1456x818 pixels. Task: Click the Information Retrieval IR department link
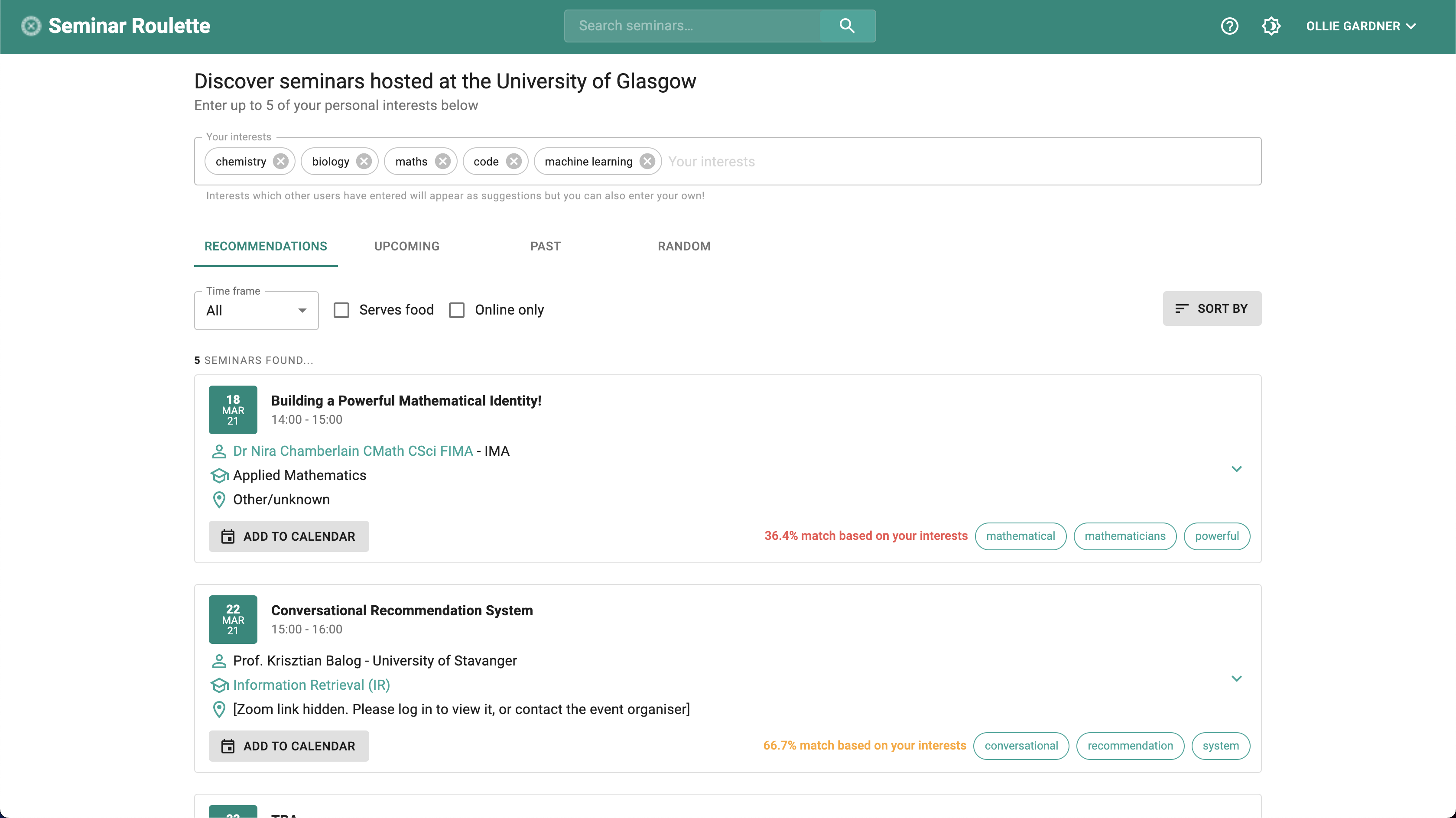pyautogui.click(x=311, y=685)
